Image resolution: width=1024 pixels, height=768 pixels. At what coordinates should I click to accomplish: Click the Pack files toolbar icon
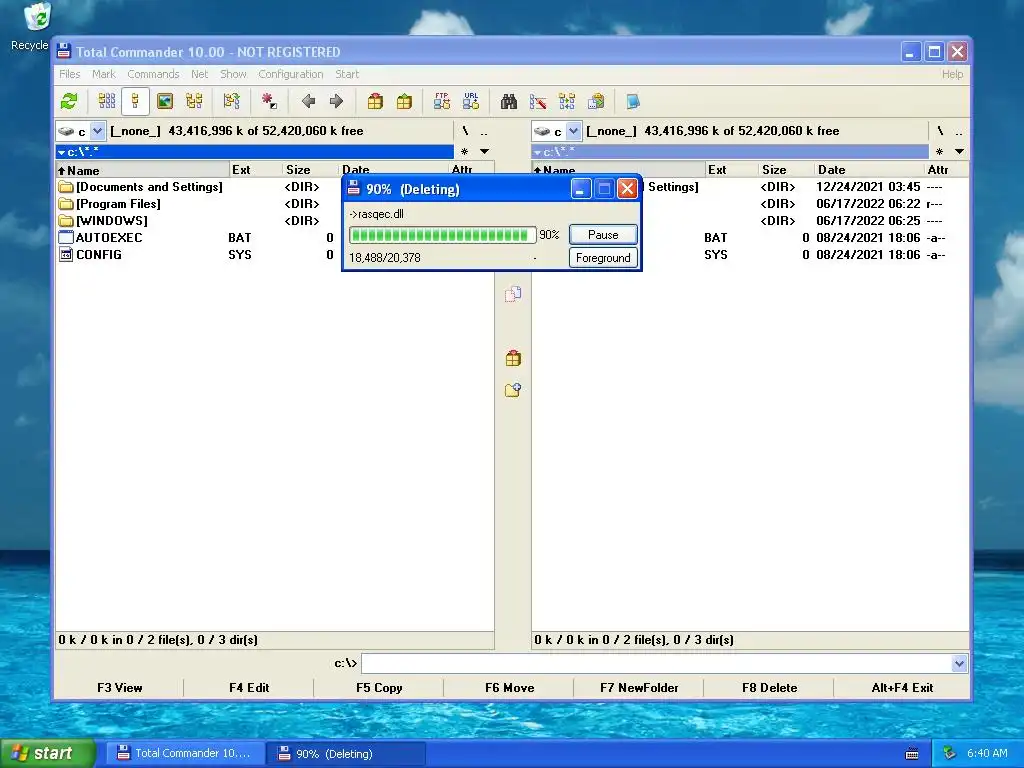pyautogui.click(x=375, y=101)
